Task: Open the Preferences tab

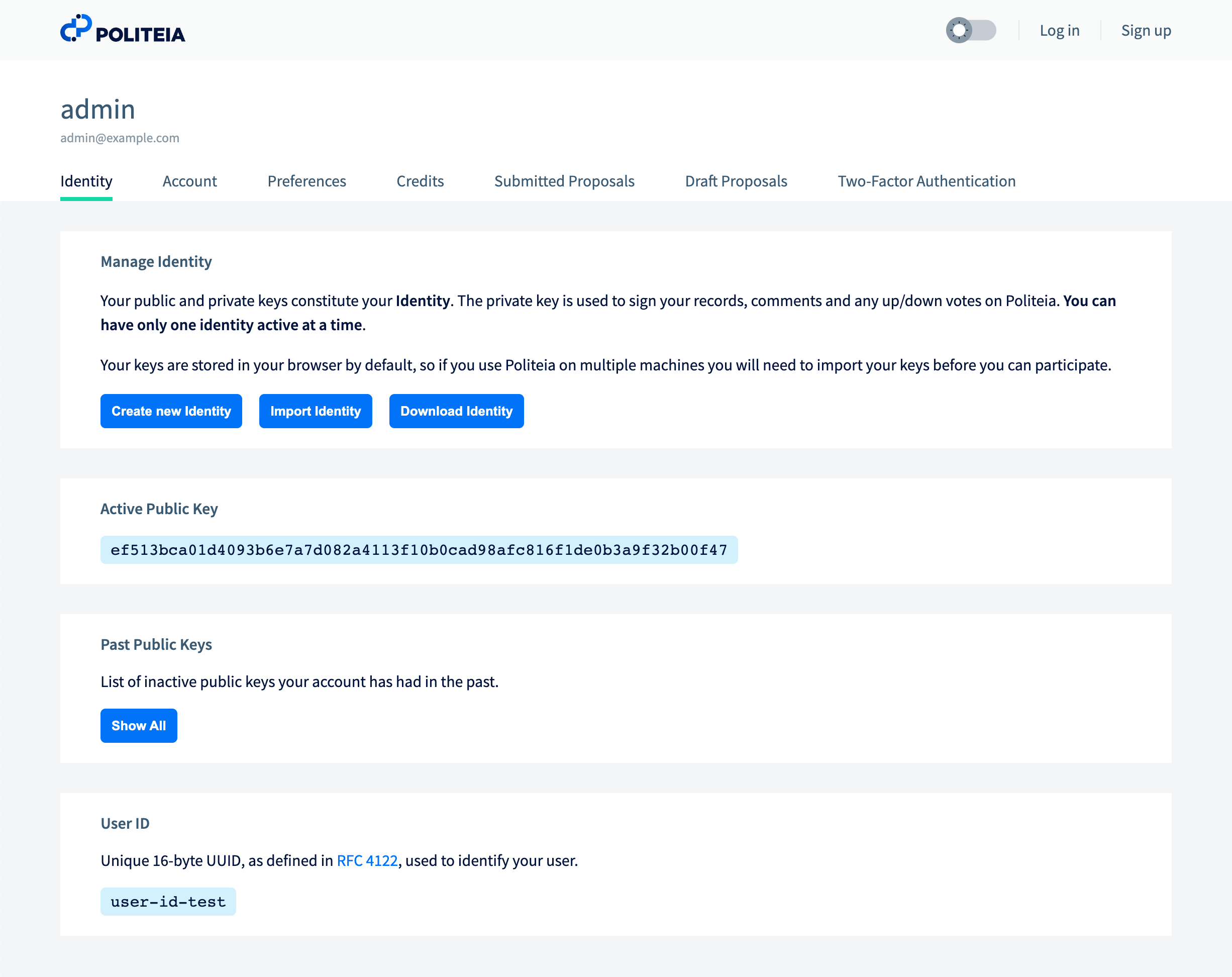Action: [306, 181]
